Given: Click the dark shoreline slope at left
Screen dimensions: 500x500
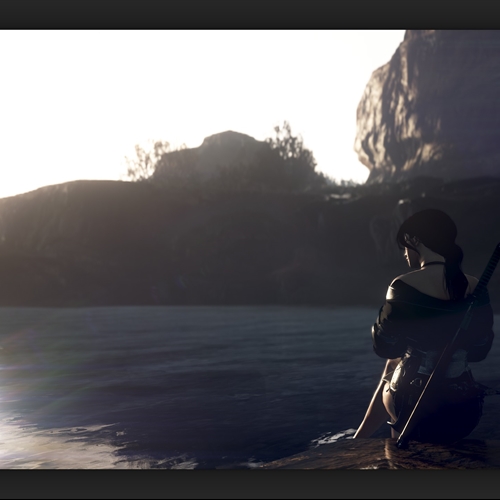Looking at the screenshot, I should pyautogui.click(x=67, y=240).
